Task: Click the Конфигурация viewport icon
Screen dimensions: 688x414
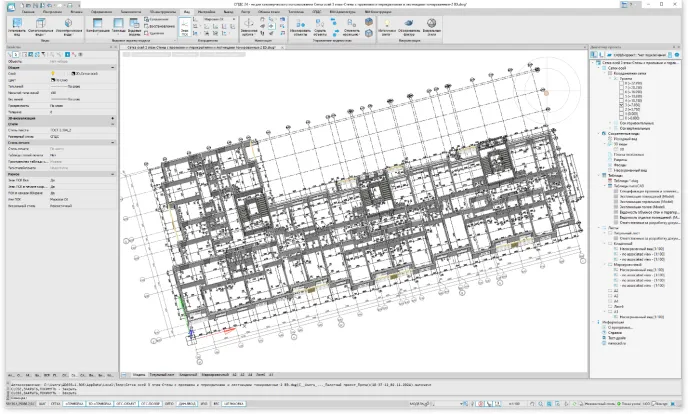Action: (x=99, y=28)
